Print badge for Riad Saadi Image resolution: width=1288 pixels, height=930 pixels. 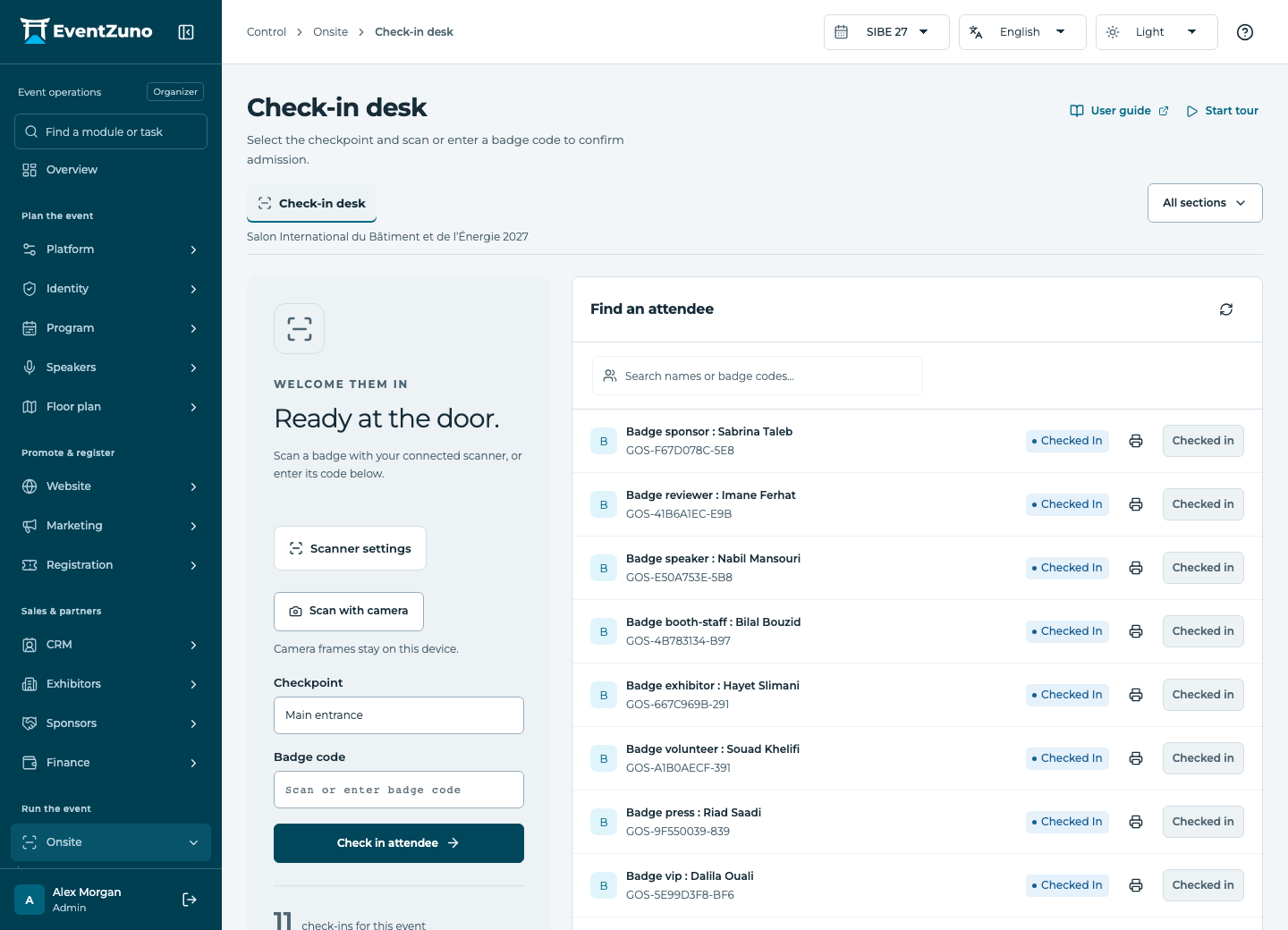tap(1136, 822)
